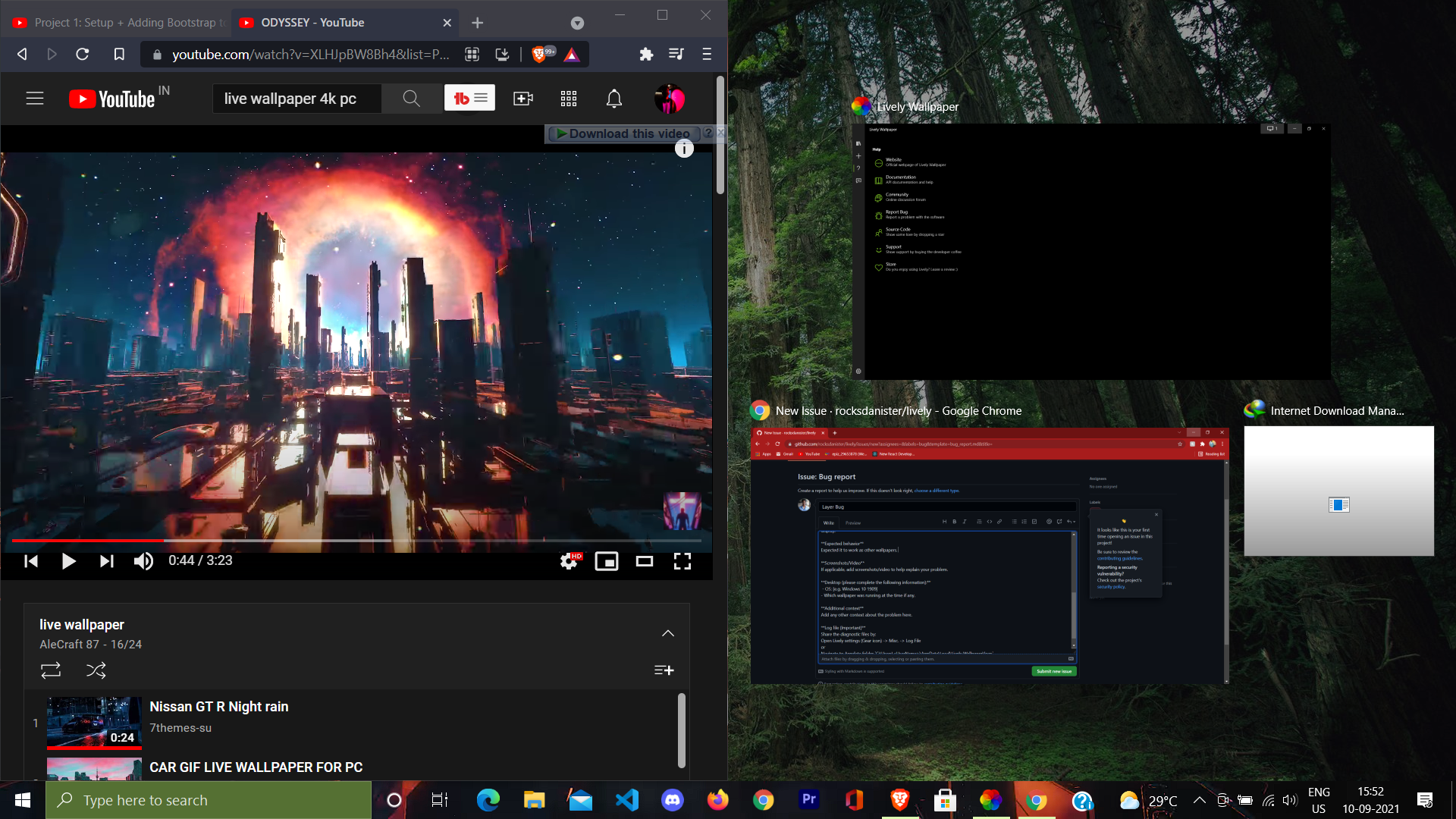Enable miniplayer mode
This screenshot has height=819, width=1456.
(607, 561)
